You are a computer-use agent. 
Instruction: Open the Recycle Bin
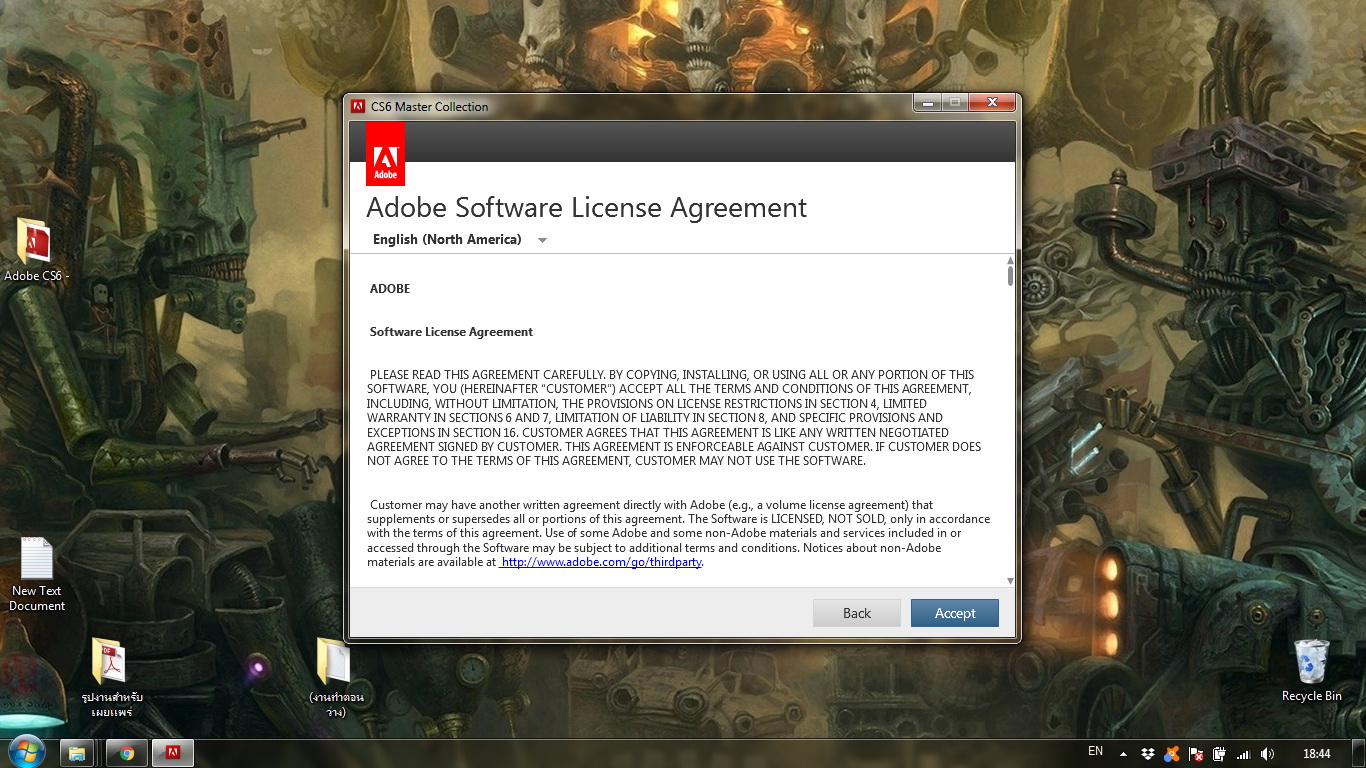(x=1311, y=662)
